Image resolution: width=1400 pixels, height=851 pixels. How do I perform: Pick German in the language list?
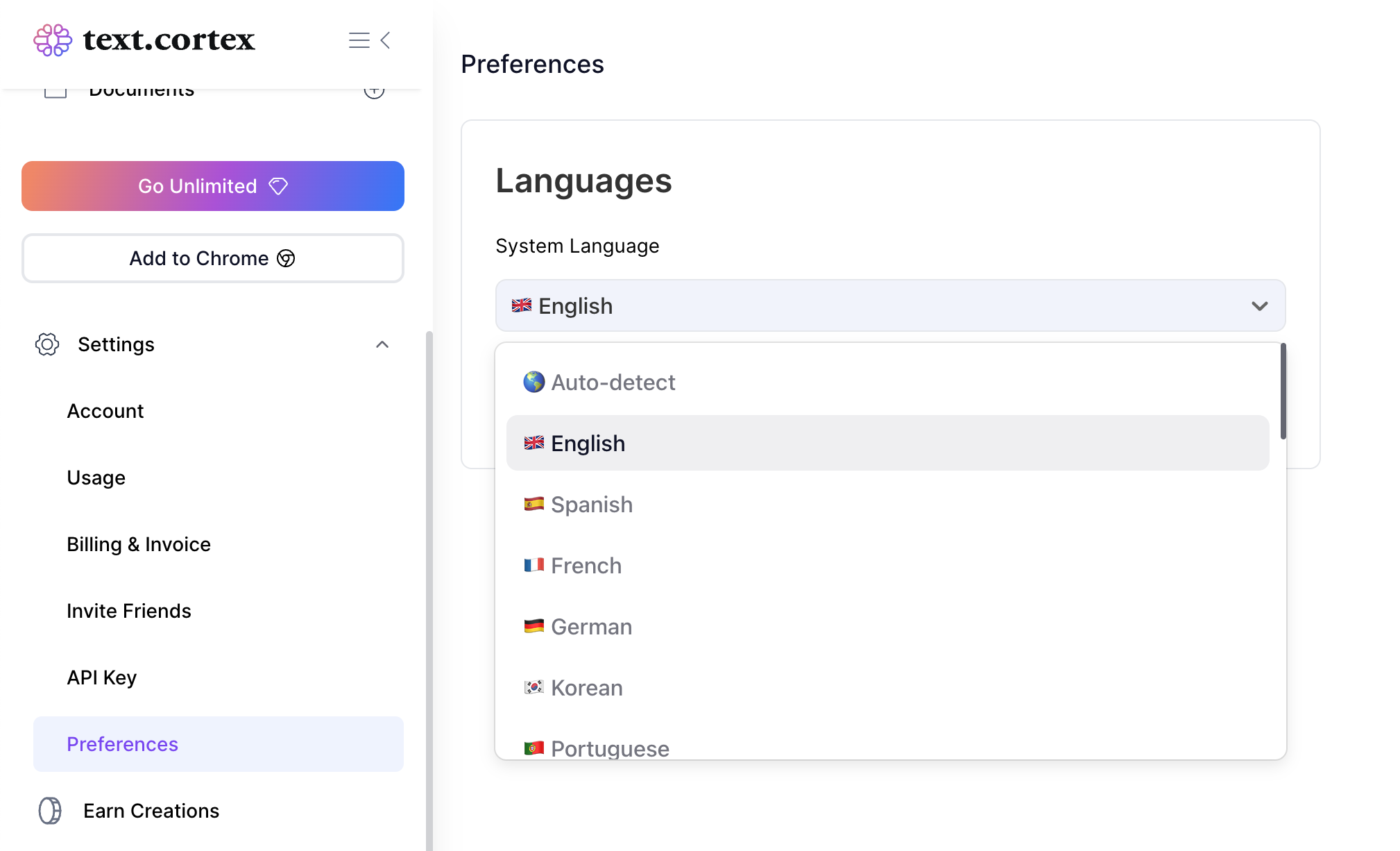pyautogui.click(x=887, y=626)
